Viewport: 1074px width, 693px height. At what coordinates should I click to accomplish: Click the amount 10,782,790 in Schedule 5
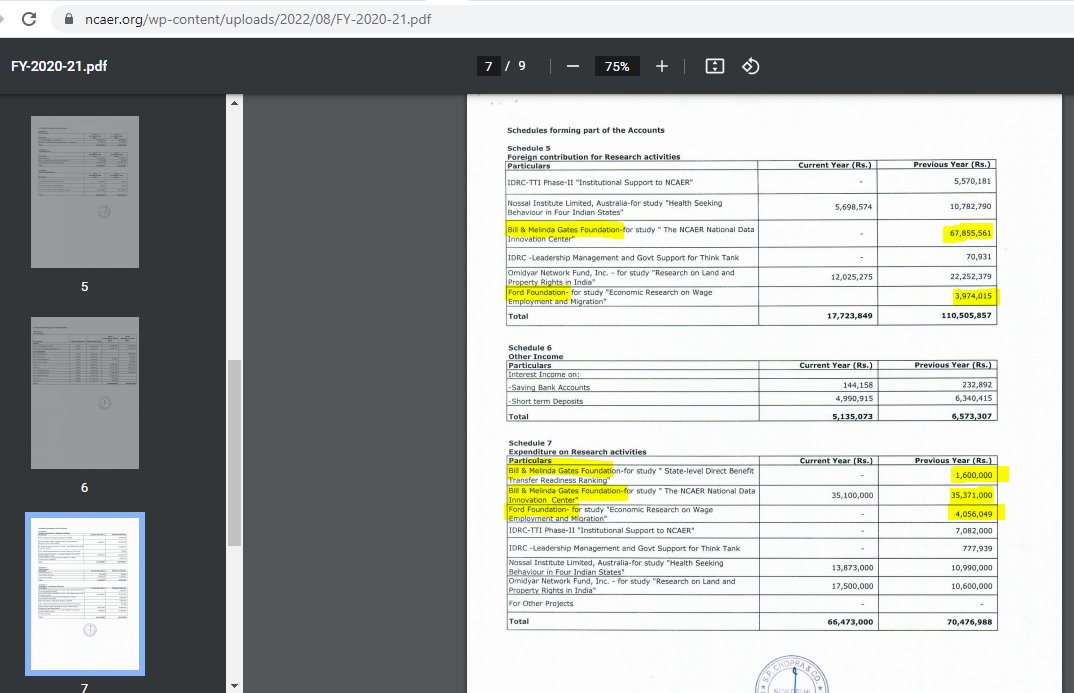[971, 206]
